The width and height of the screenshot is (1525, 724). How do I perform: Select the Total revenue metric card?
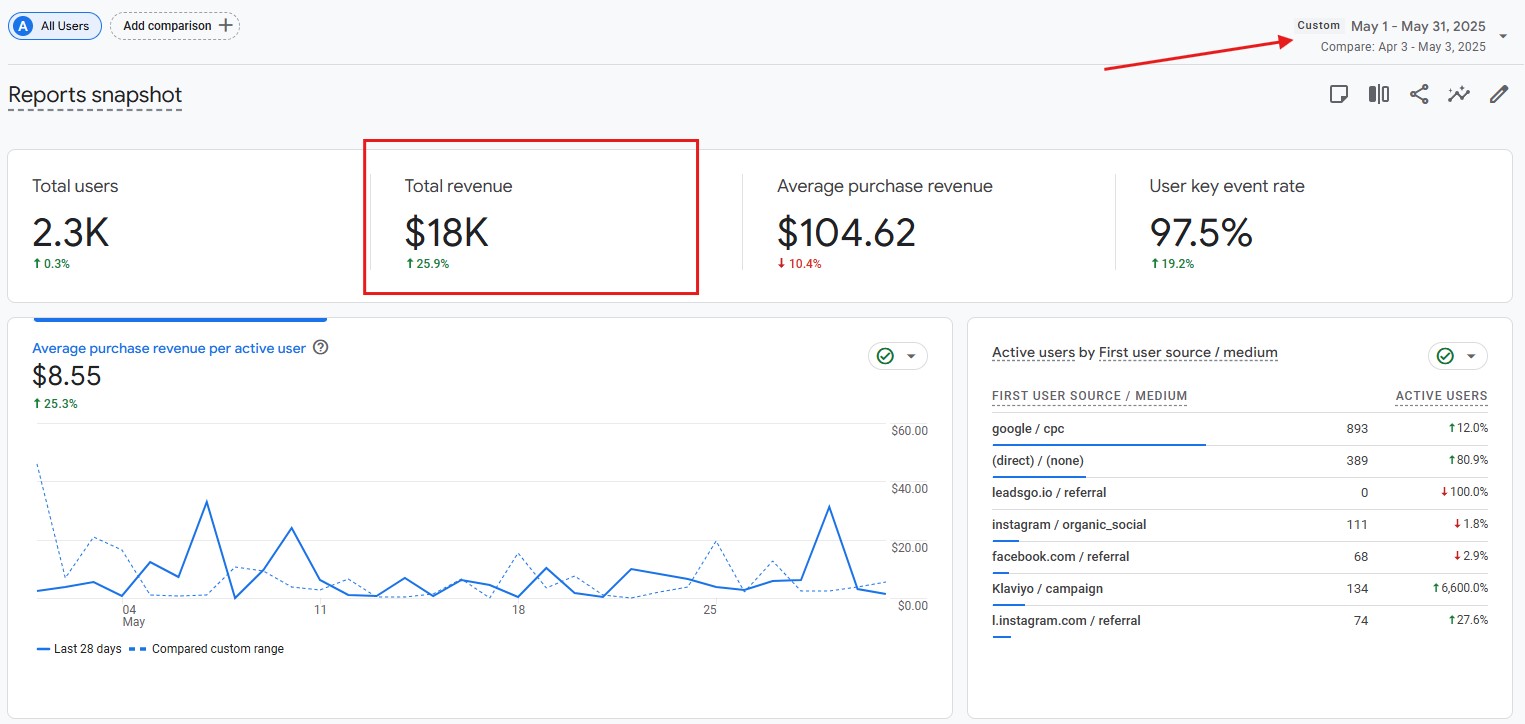click(556, 226)
